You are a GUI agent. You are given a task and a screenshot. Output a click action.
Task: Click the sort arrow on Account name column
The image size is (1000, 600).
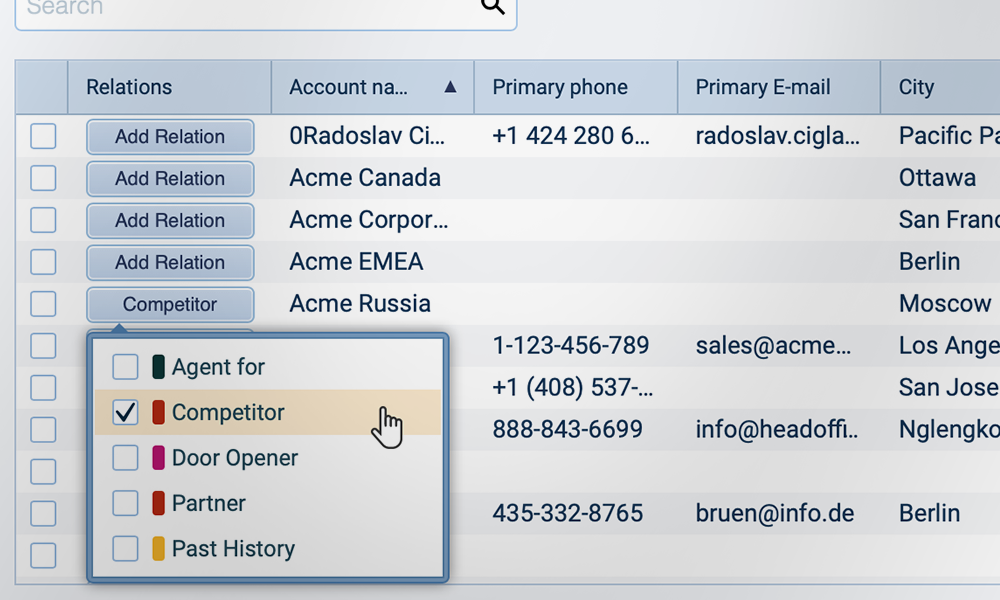[450, 88]
